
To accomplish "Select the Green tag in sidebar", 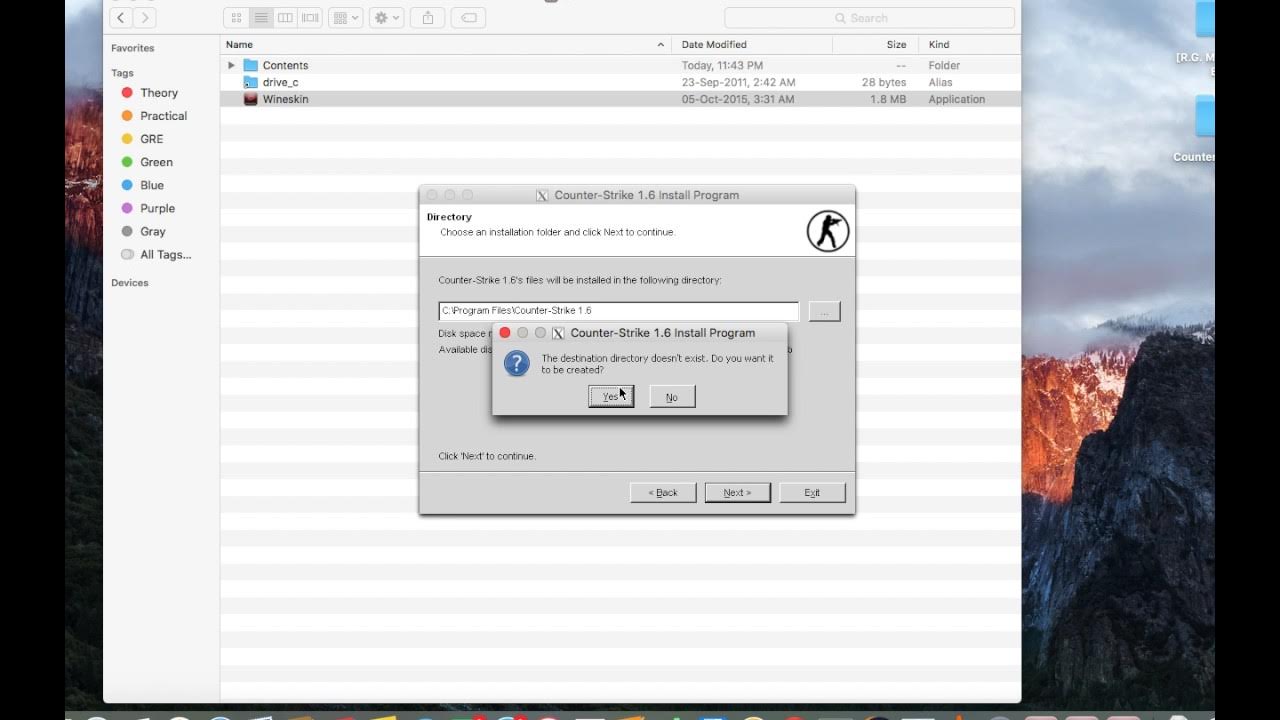I will (x=147, y=162).
